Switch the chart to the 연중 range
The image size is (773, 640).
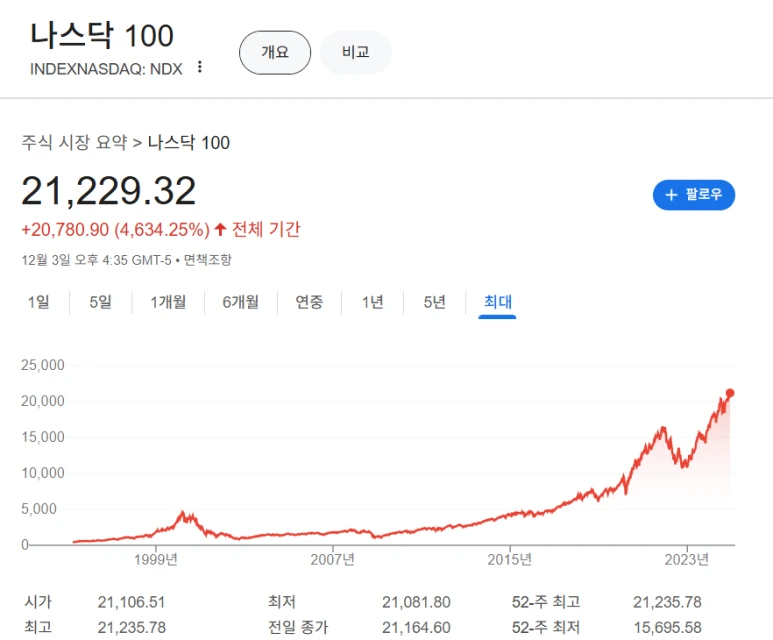tap(309, 302)
